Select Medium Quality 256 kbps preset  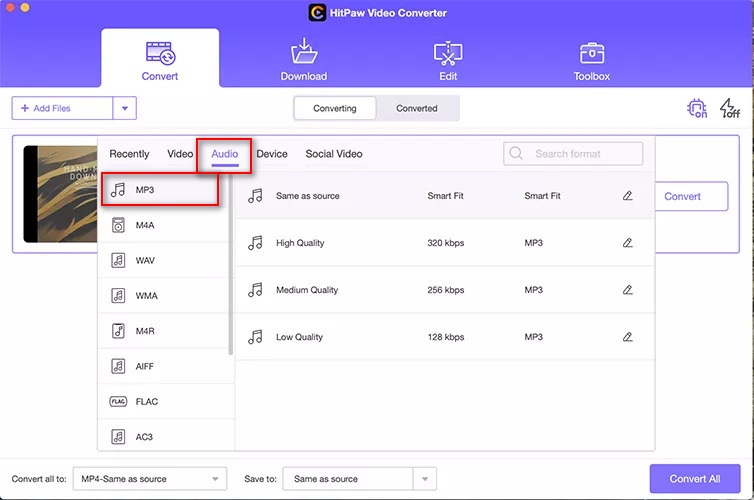445,290
